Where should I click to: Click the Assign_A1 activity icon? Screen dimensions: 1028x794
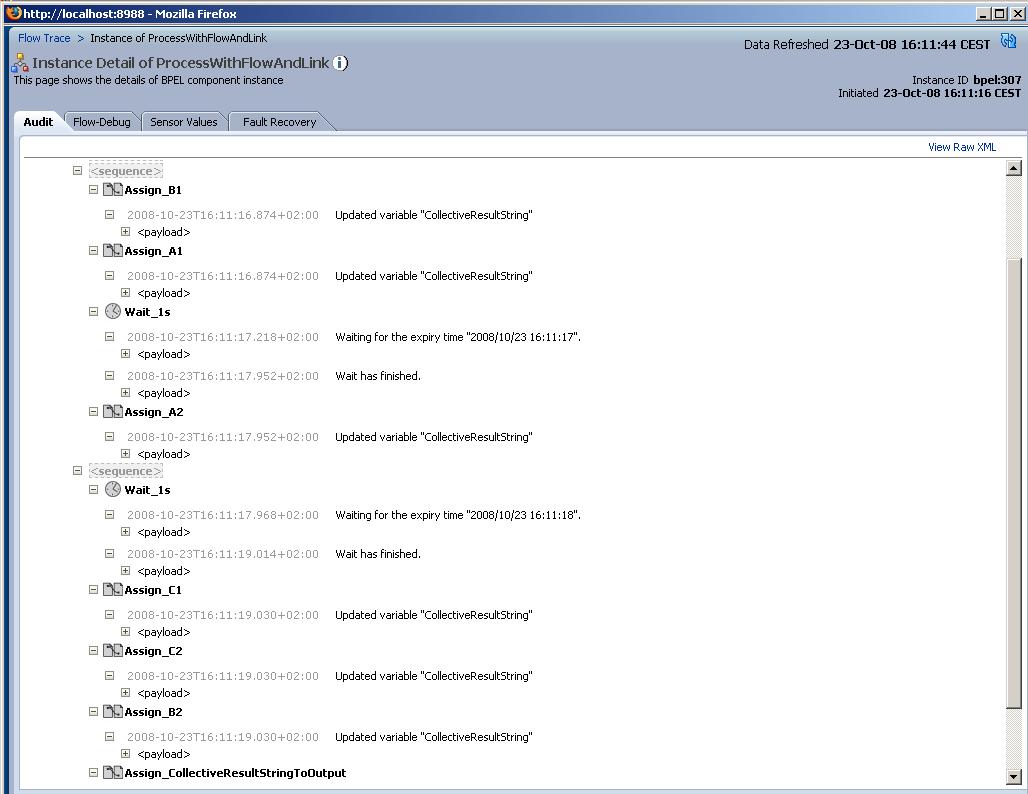(x=113, y=251)
